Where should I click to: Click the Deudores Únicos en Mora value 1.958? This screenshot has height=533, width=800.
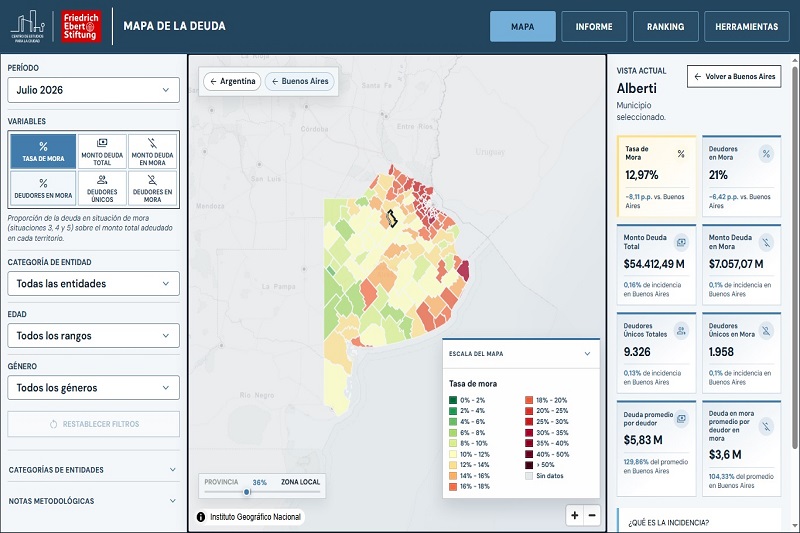point(721,352)
